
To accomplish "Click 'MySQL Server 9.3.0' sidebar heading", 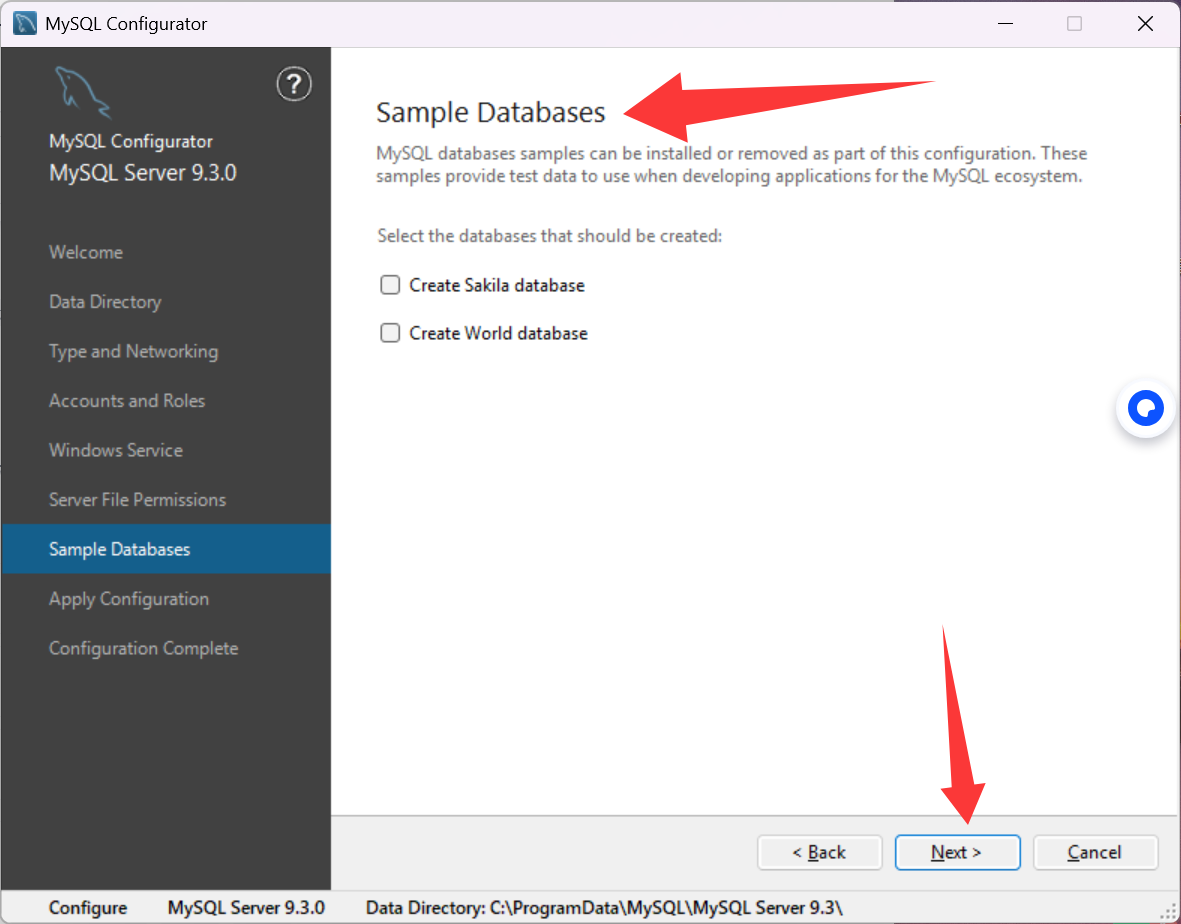I will (x=143, y=173).
